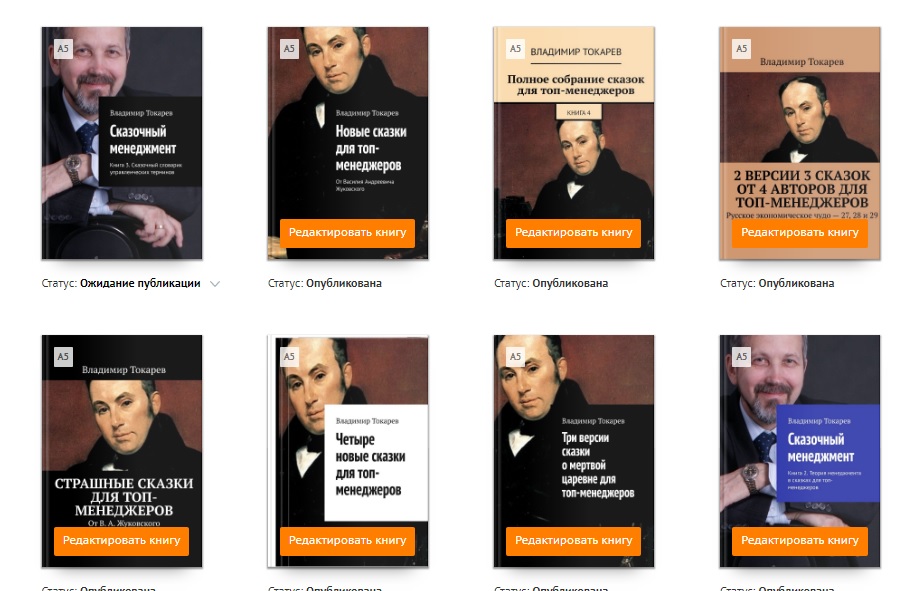Open the 'Полное собрание сказок' Книга 4 cover thumbnail
The height and width of the screenshot is (591, 903).
[x=574, y=143]
